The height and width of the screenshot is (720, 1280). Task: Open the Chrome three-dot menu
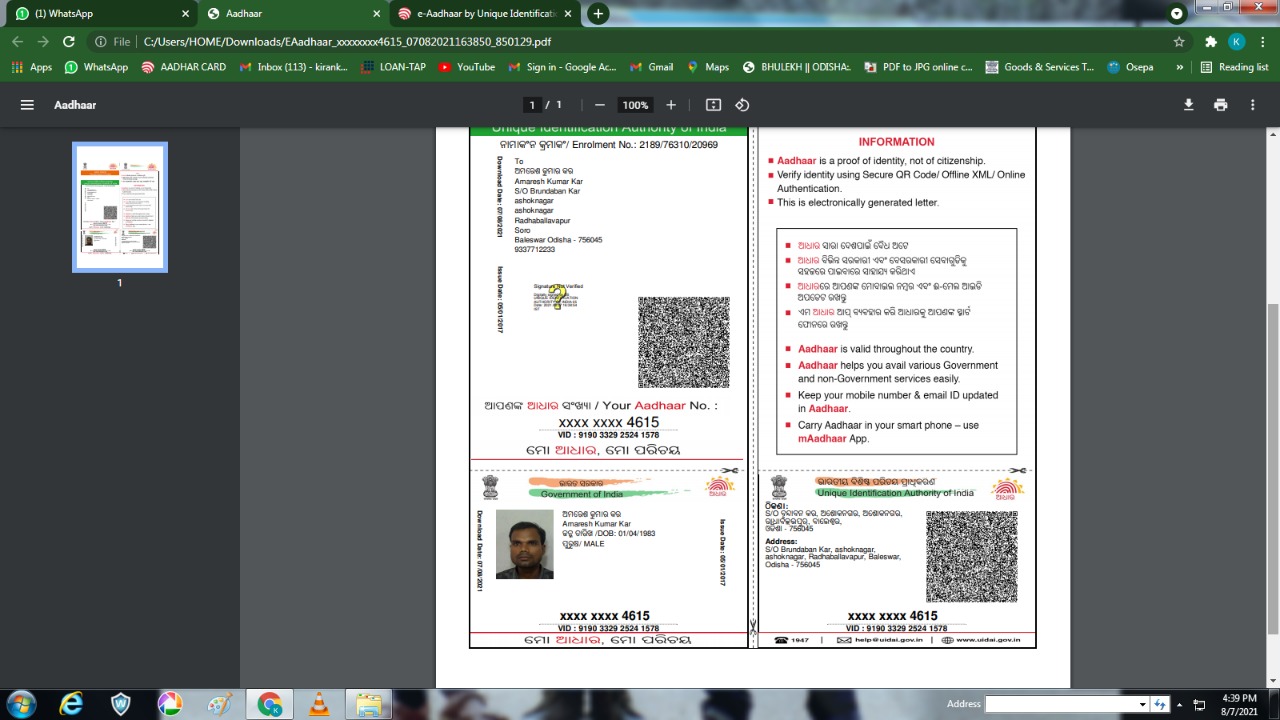coord(1262,42)
